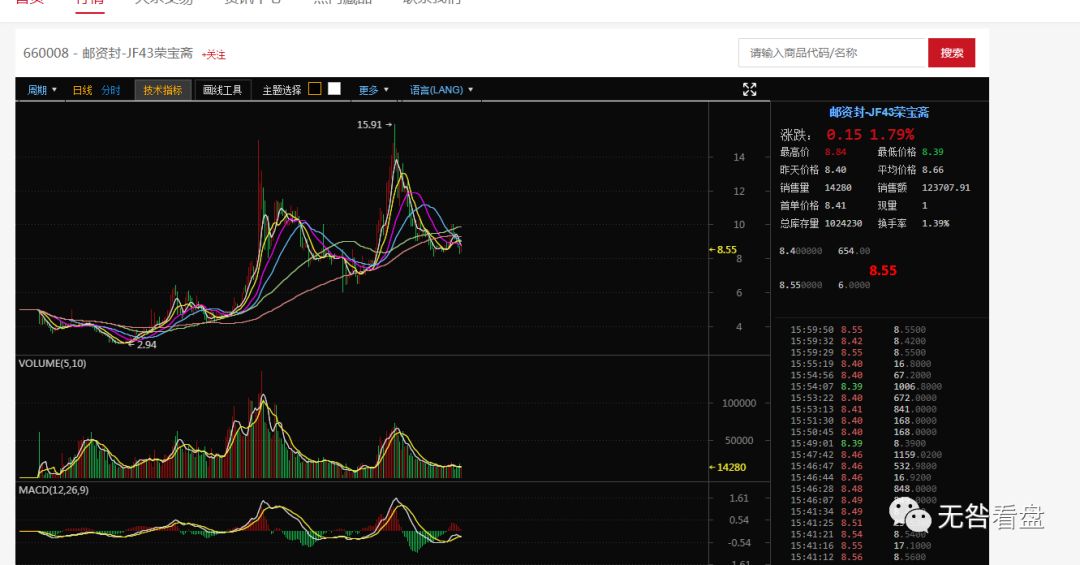This screenshot has height=565, width=1080.
Task: Click the 最高价 8.84 value
Action: click(835, 152)
